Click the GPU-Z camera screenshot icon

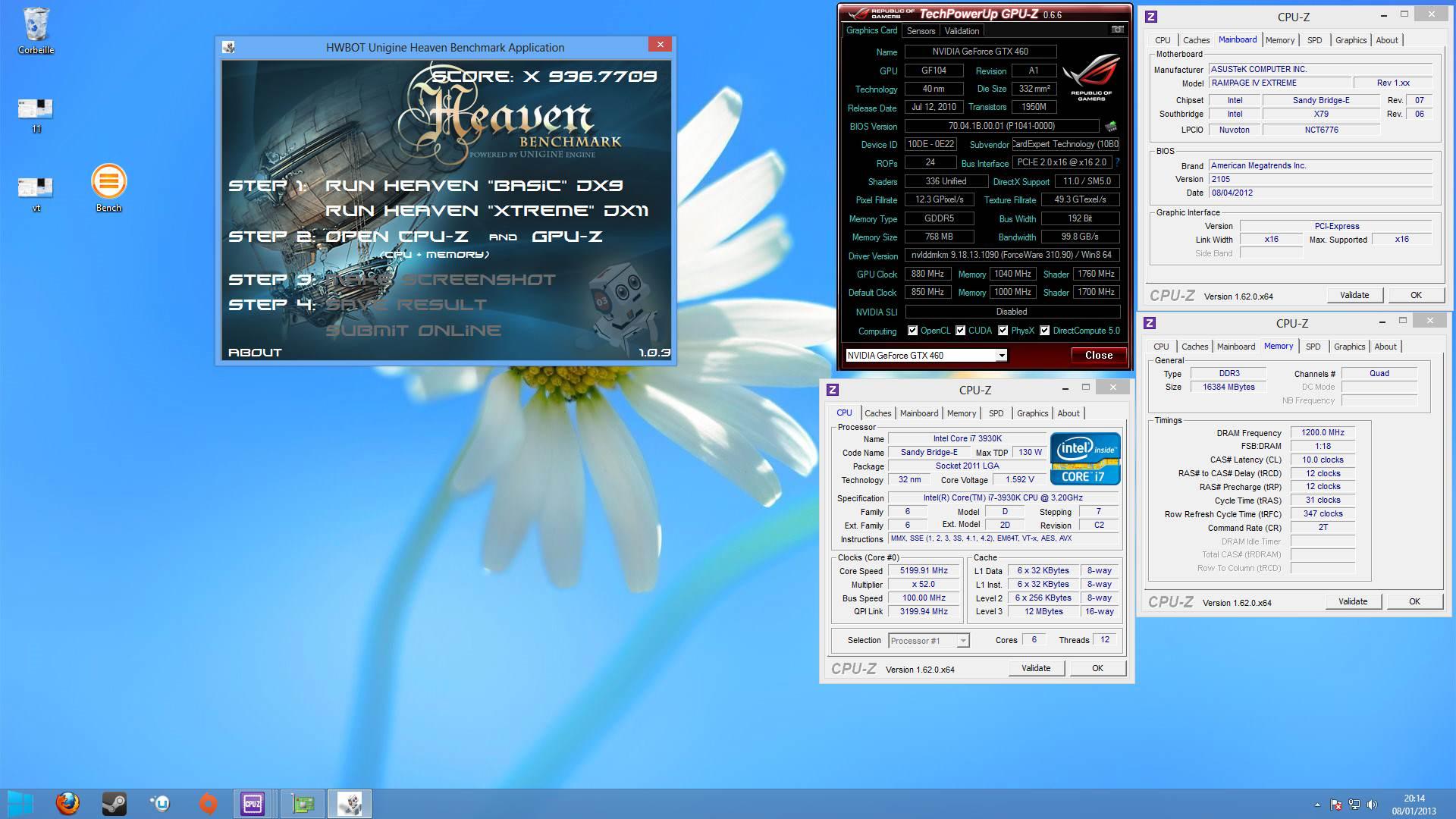1117,30
